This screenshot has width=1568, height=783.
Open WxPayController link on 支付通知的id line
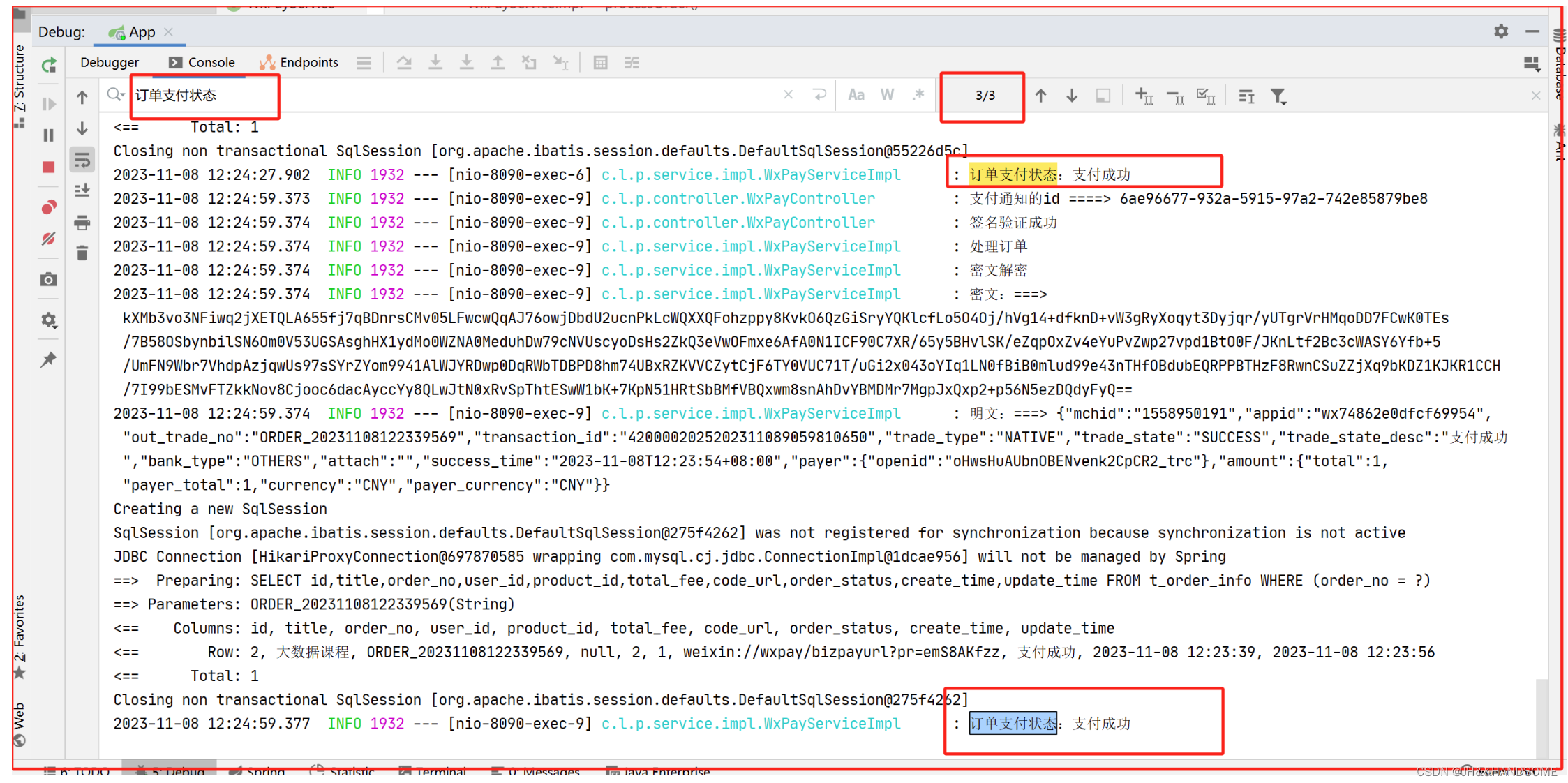click(738, 199)
